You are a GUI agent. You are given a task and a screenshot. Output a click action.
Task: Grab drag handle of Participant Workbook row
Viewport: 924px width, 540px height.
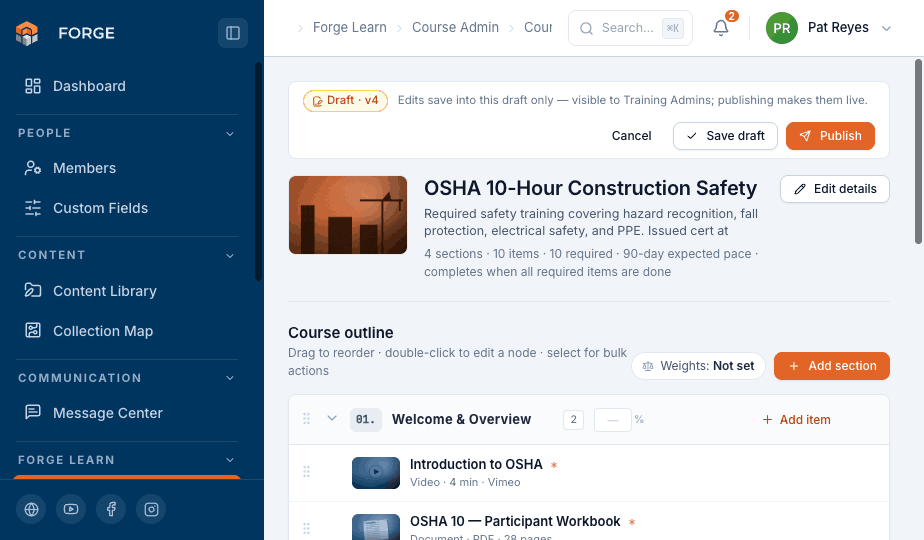coord(306,528)
